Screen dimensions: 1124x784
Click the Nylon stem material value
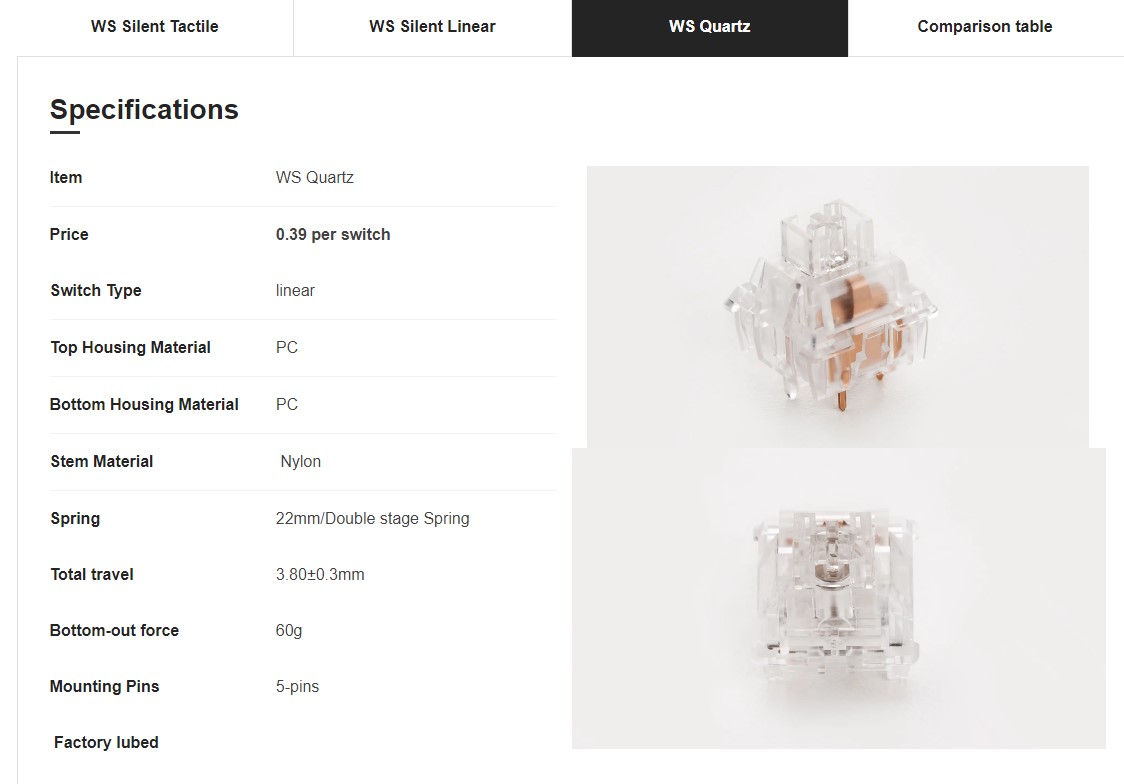(300, 462)
